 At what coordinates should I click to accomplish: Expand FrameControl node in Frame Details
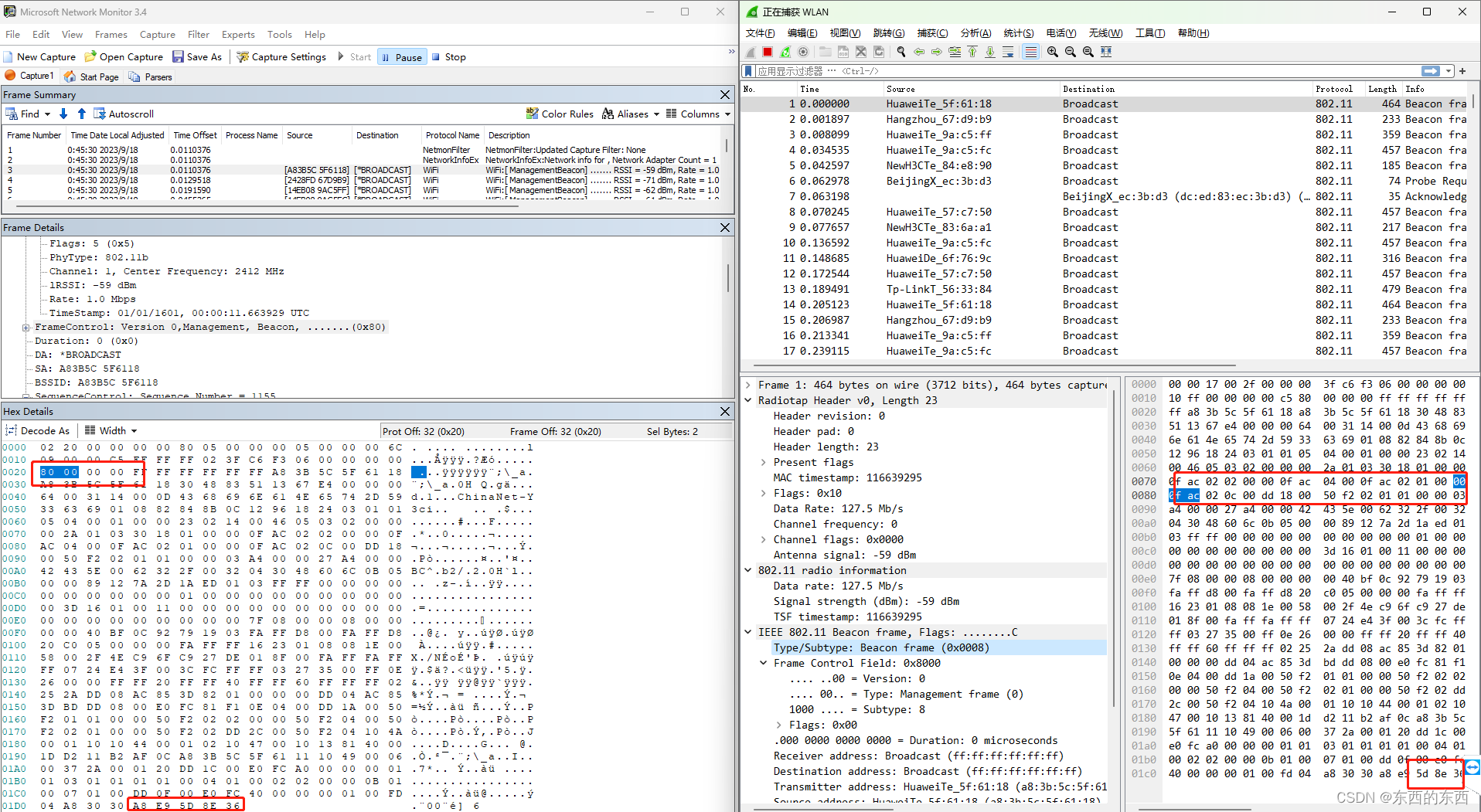pyautogui.click(x=26, y=328)
